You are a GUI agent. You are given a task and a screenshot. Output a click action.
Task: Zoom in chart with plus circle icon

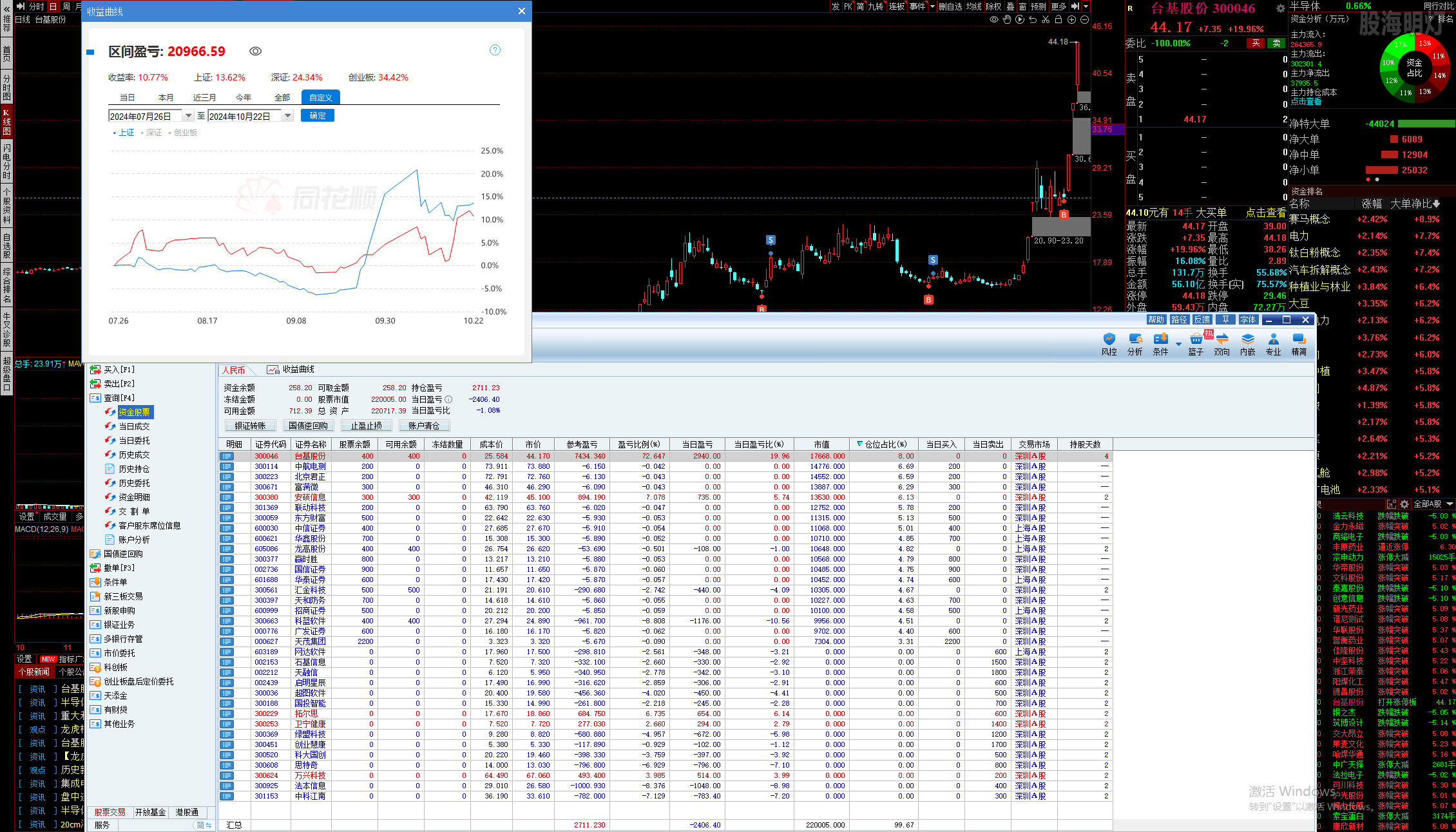tap(1071, 20)
